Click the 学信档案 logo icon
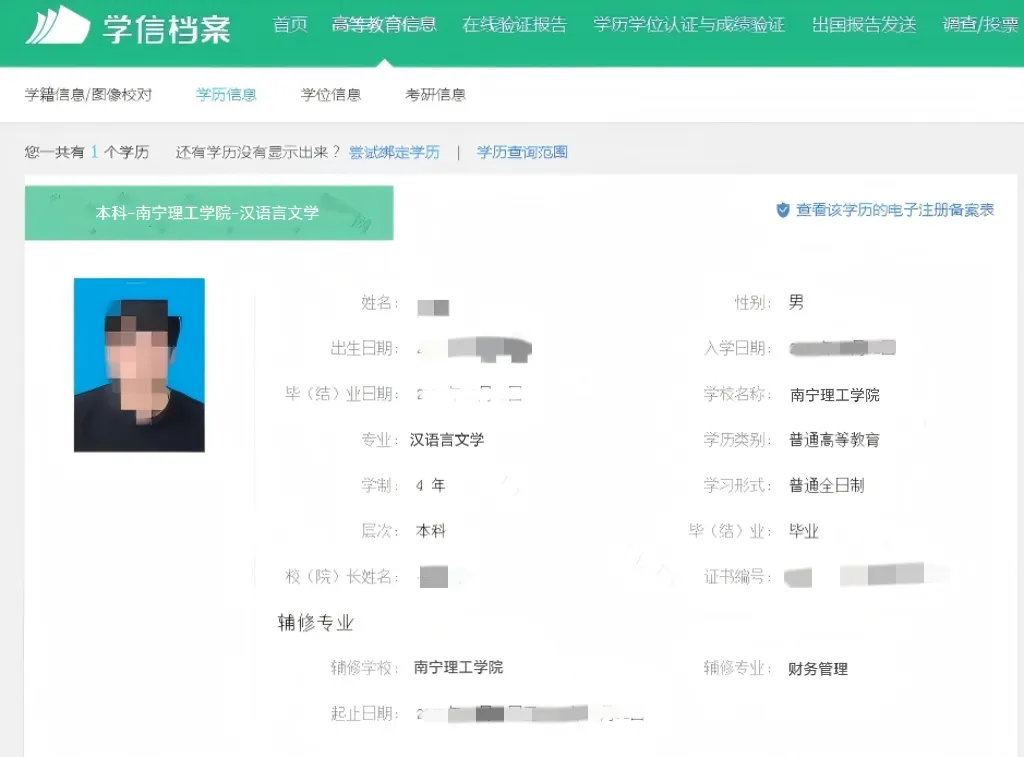The width and height of the screenshot is (1024, 757). [x=57, y=25]
